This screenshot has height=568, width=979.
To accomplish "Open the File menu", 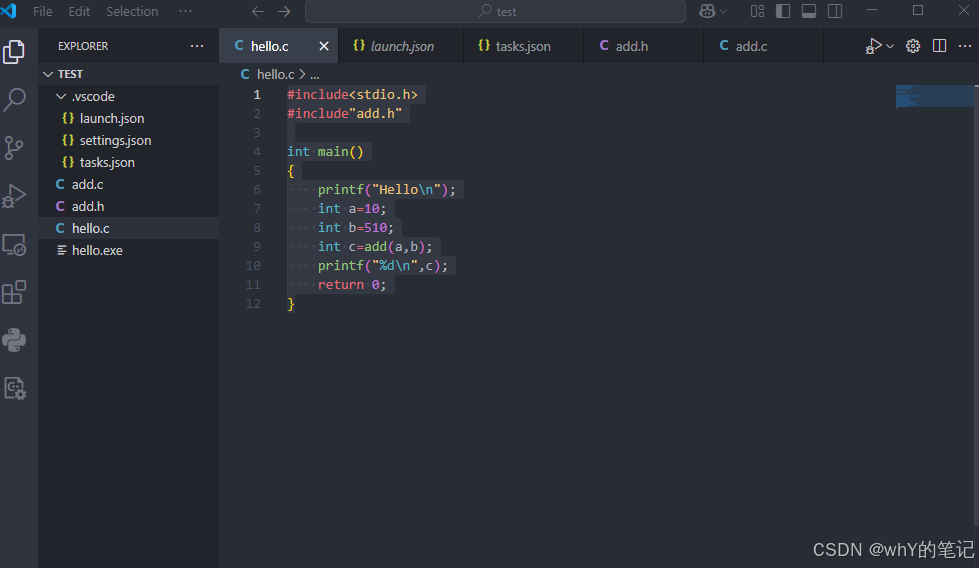I will coord(42,11).
